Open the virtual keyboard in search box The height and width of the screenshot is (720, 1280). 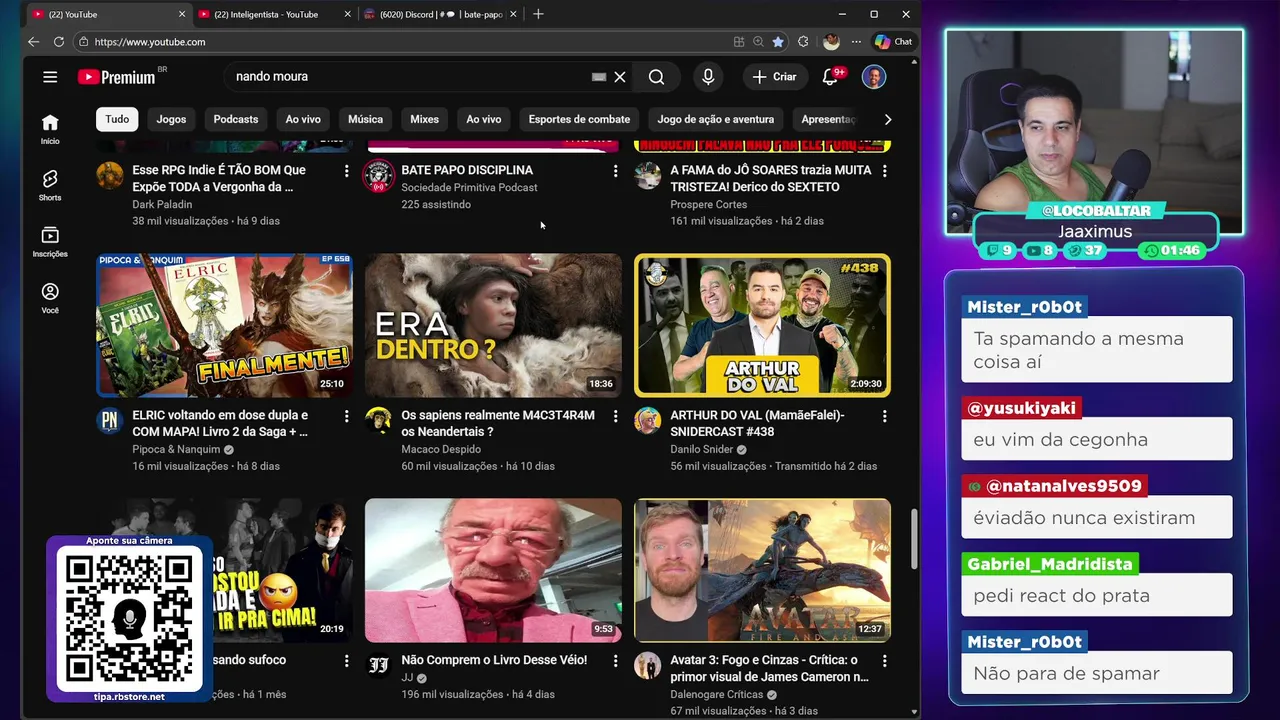(598, 77)
